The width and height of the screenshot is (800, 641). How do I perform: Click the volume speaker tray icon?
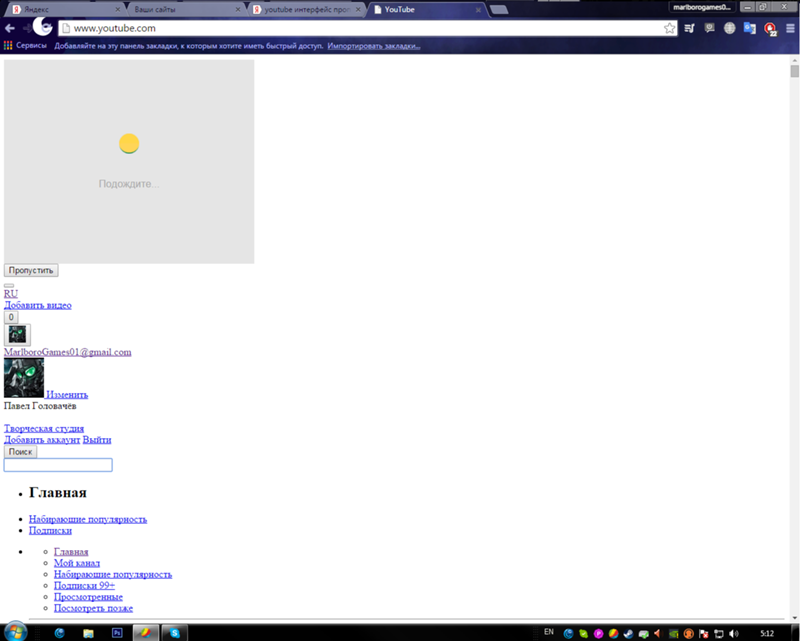point(734,633)
